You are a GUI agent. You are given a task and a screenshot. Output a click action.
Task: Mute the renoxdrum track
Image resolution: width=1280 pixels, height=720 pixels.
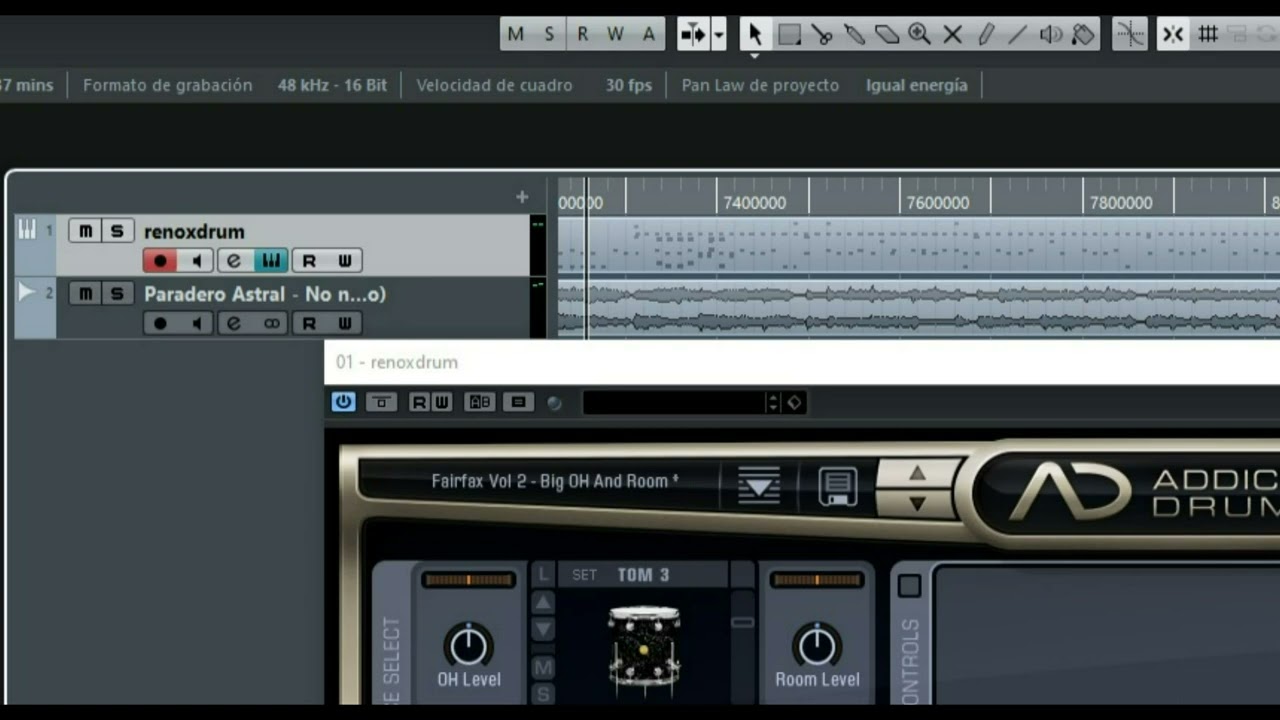85,231
